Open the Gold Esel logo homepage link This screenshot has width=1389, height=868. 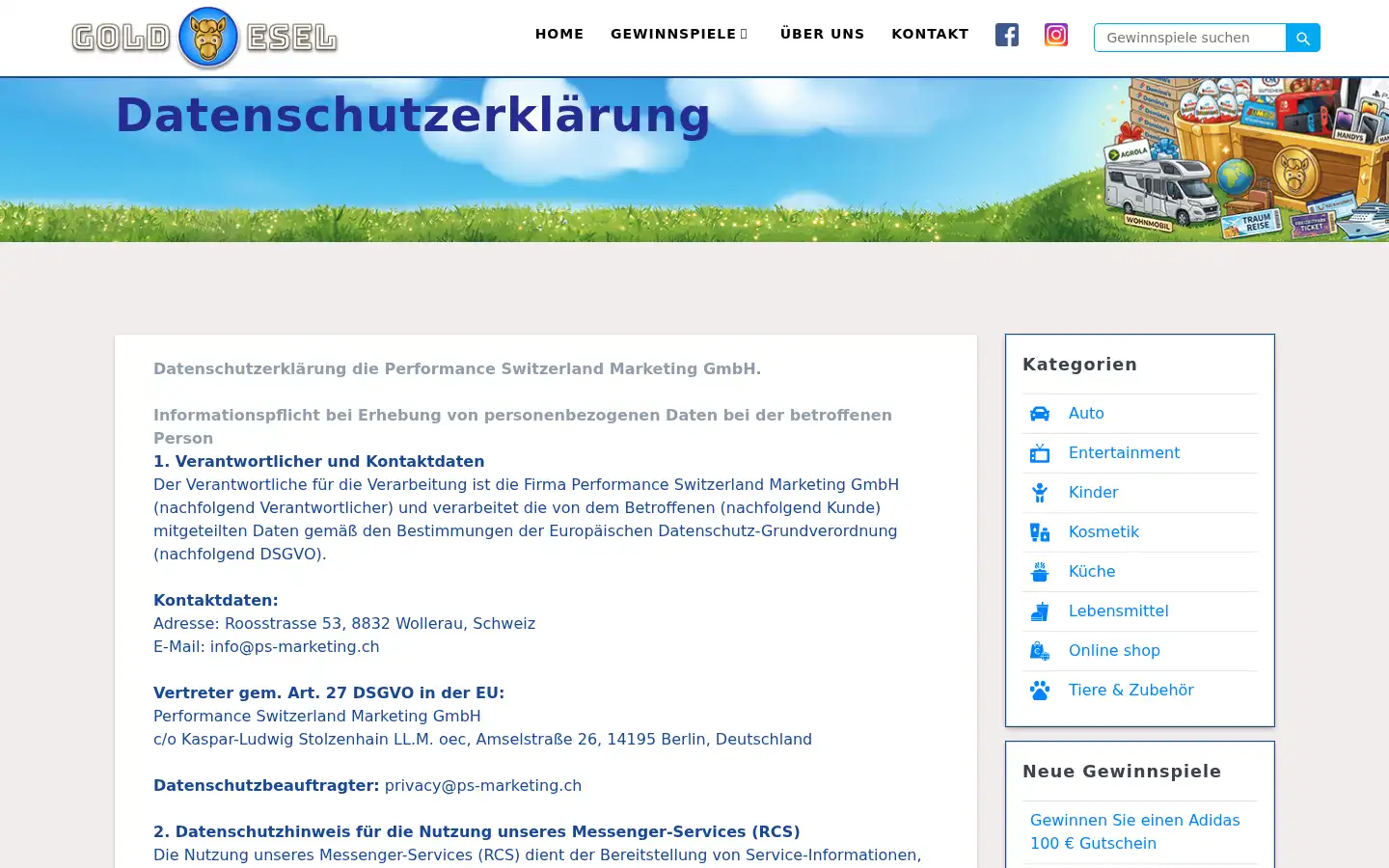(x=204, y=38)
